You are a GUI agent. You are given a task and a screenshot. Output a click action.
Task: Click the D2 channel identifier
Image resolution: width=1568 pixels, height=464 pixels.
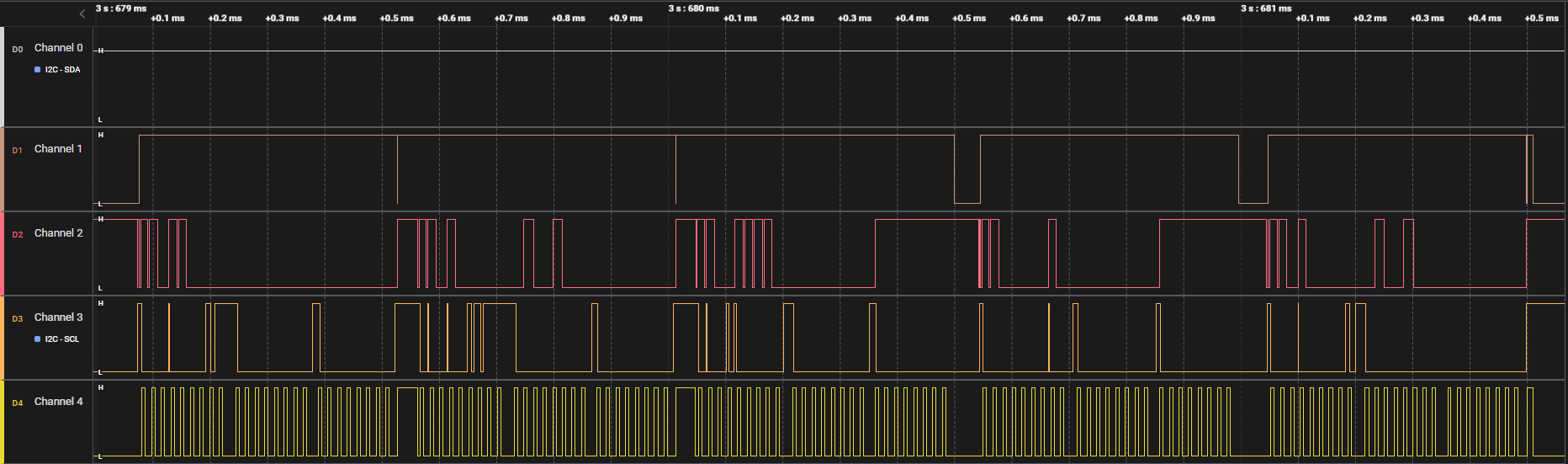18,235
